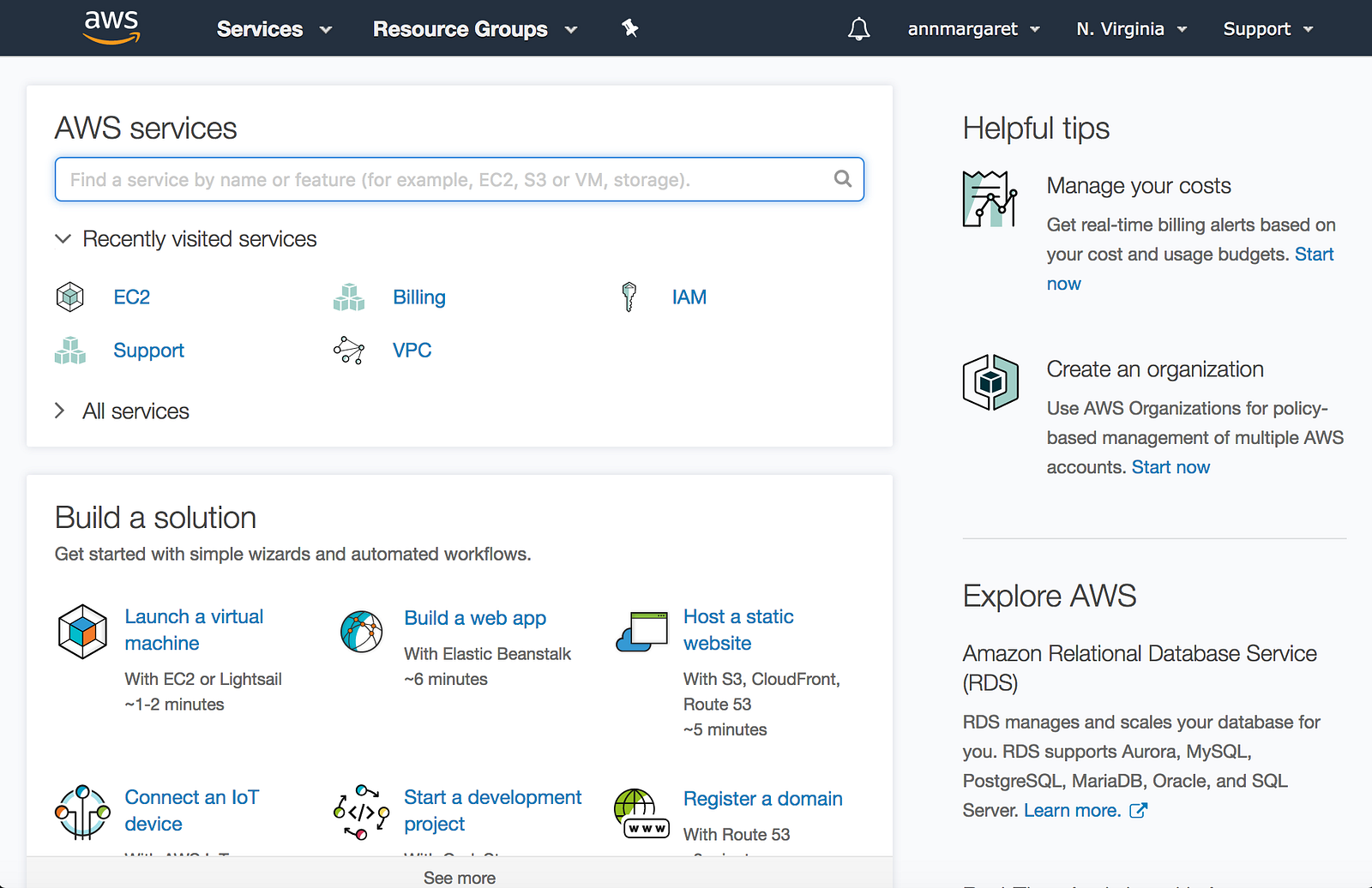Image resolution: width=1372 pixels, height=888 pixels.
Task: Click See more at the bottom
Action: [x=460, y=877]
